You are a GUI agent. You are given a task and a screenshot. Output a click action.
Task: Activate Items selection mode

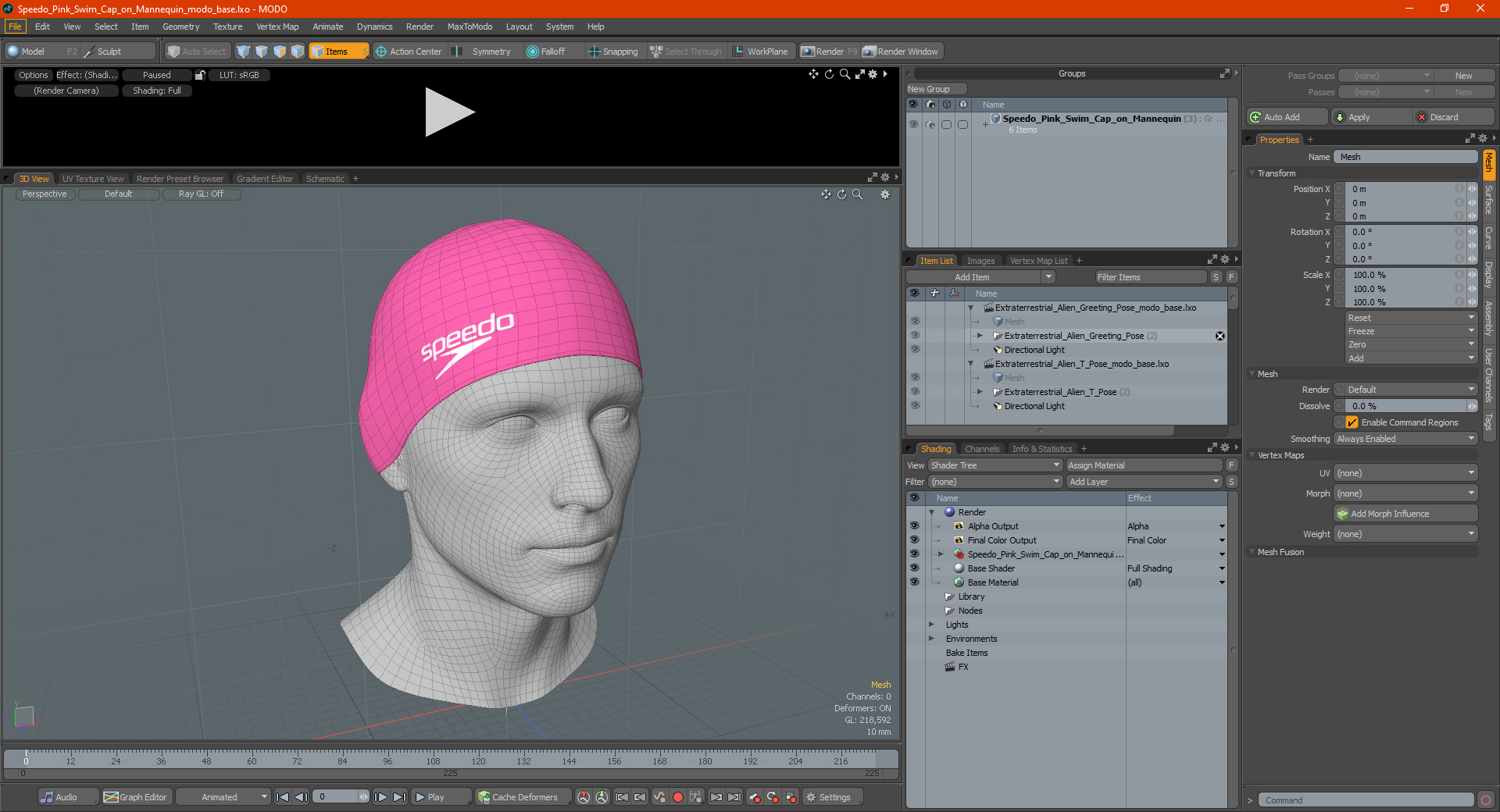click(x=338, y=52)
